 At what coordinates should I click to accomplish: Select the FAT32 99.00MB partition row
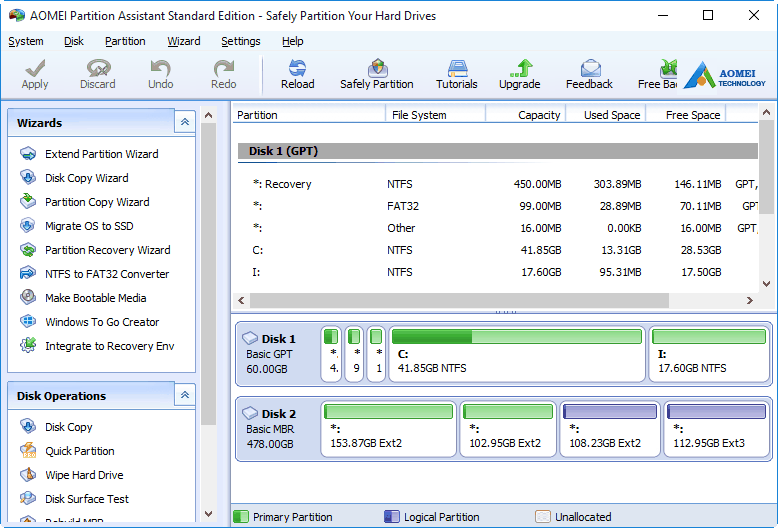(x=496, y=206)
